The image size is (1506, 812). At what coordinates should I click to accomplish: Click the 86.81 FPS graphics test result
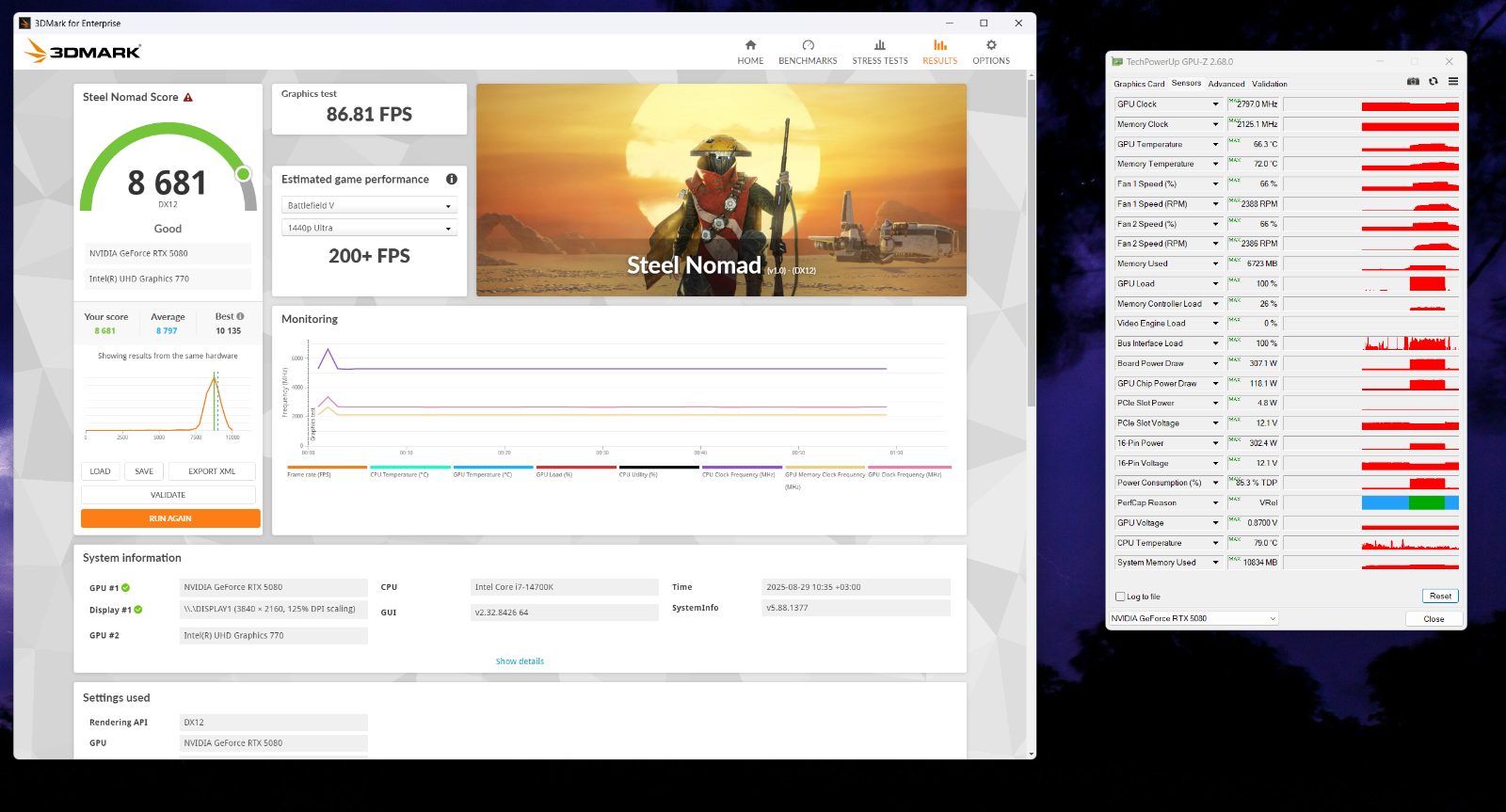tap(369, 115)
